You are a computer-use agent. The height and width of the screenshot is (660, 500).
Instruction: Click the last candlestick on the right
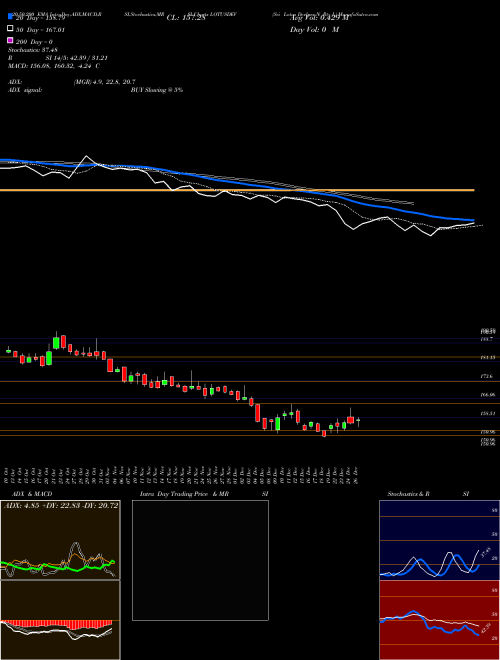(x=358, y=420)
